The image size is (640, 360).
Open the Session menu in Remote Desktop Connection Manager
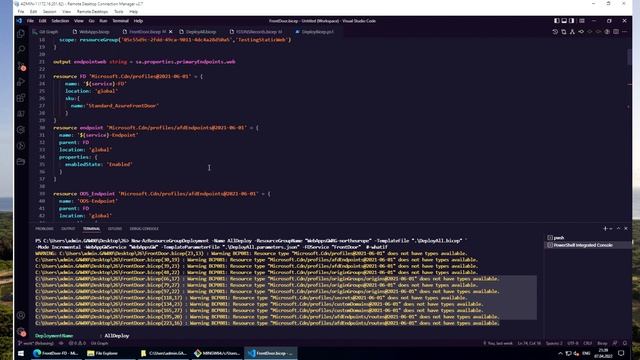[49, 11]
